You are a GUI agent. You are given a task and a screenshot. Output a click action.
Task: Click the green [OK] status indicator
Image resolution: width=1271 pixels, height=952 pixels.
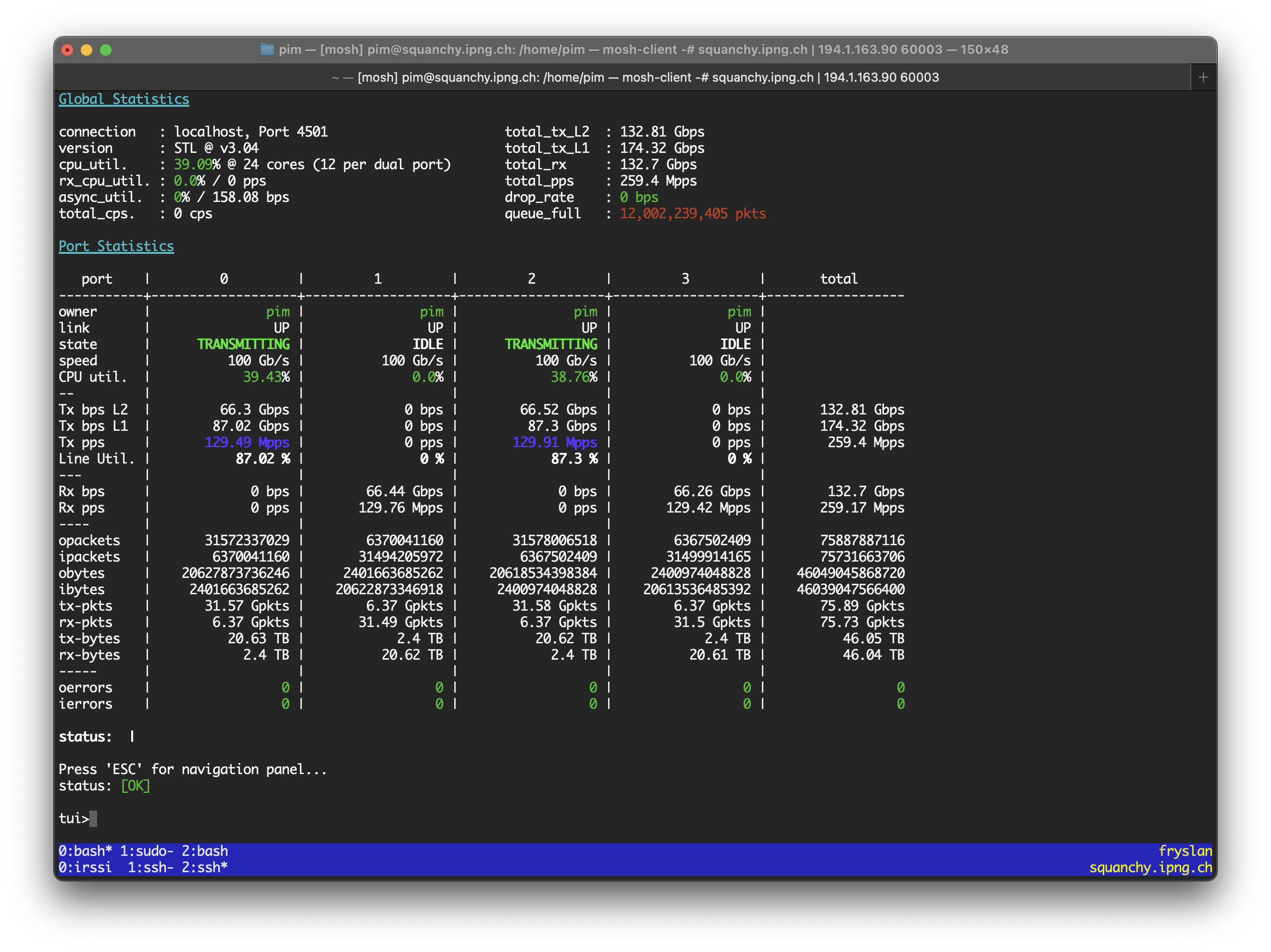point(136,785)
